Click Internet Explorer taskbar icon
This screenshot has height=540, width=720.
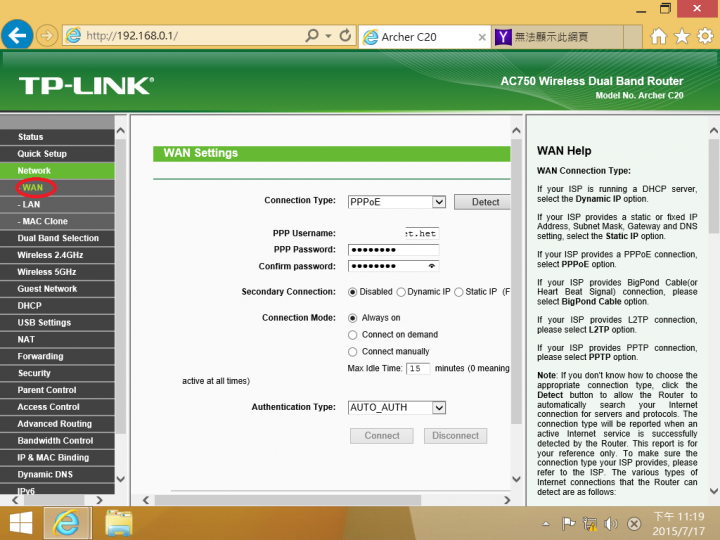tap(68, 523)
